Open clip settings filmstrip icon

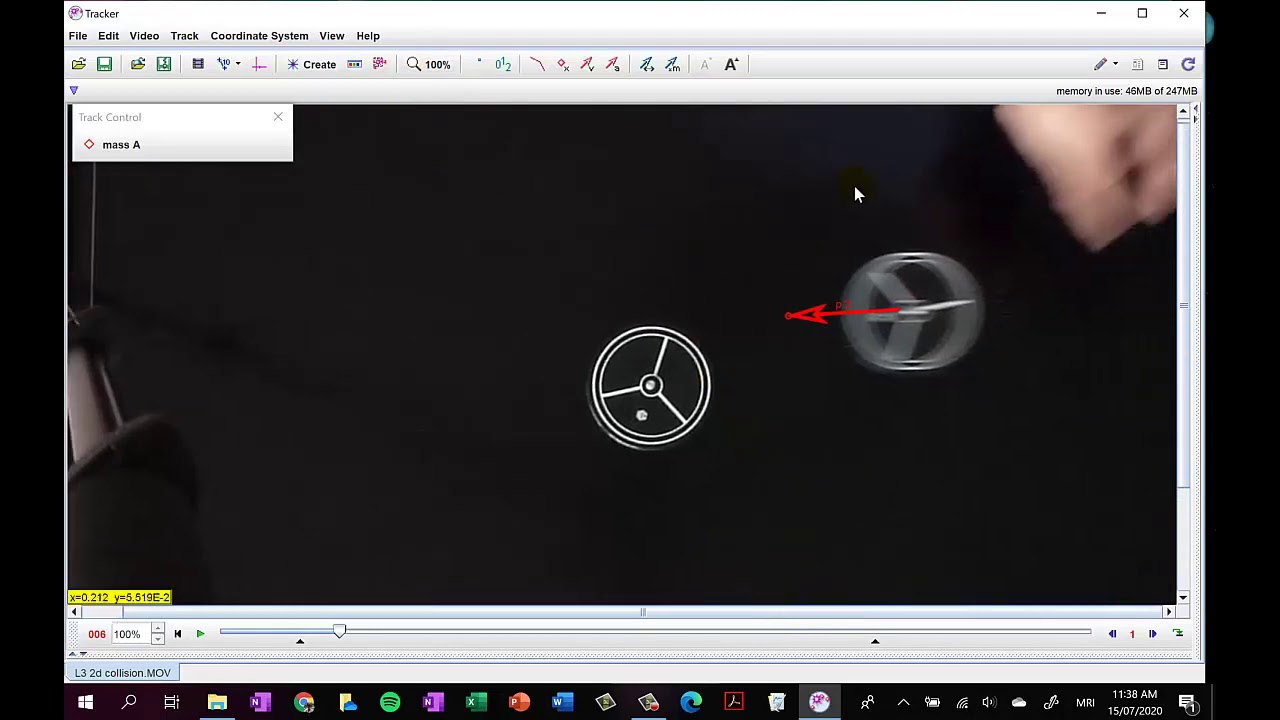click(198, 64)
